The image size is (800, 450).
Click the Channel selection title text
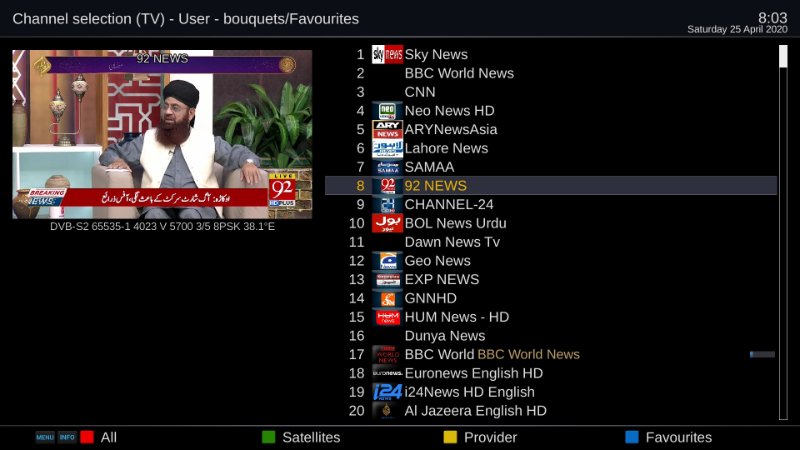coord(186,19)
